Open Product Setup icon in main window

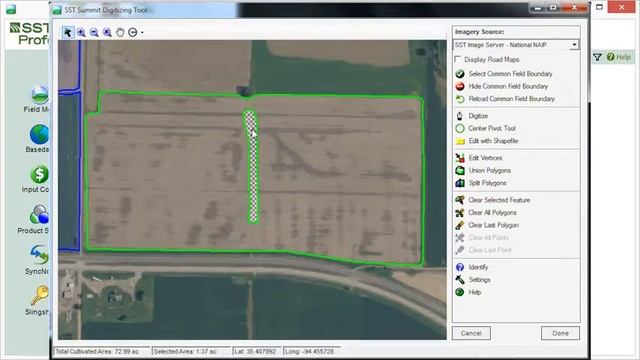40,215
